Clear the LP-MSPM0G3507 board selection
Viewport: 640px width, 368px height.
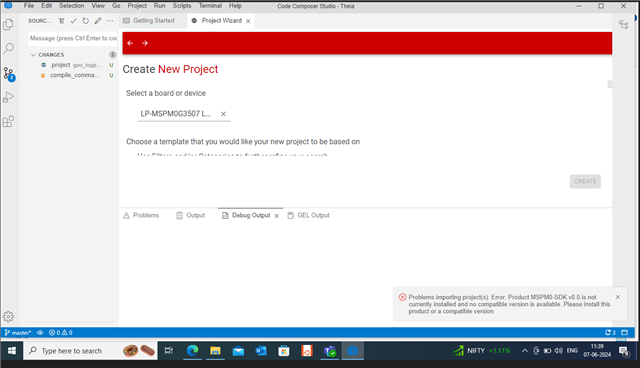[223, 114]
